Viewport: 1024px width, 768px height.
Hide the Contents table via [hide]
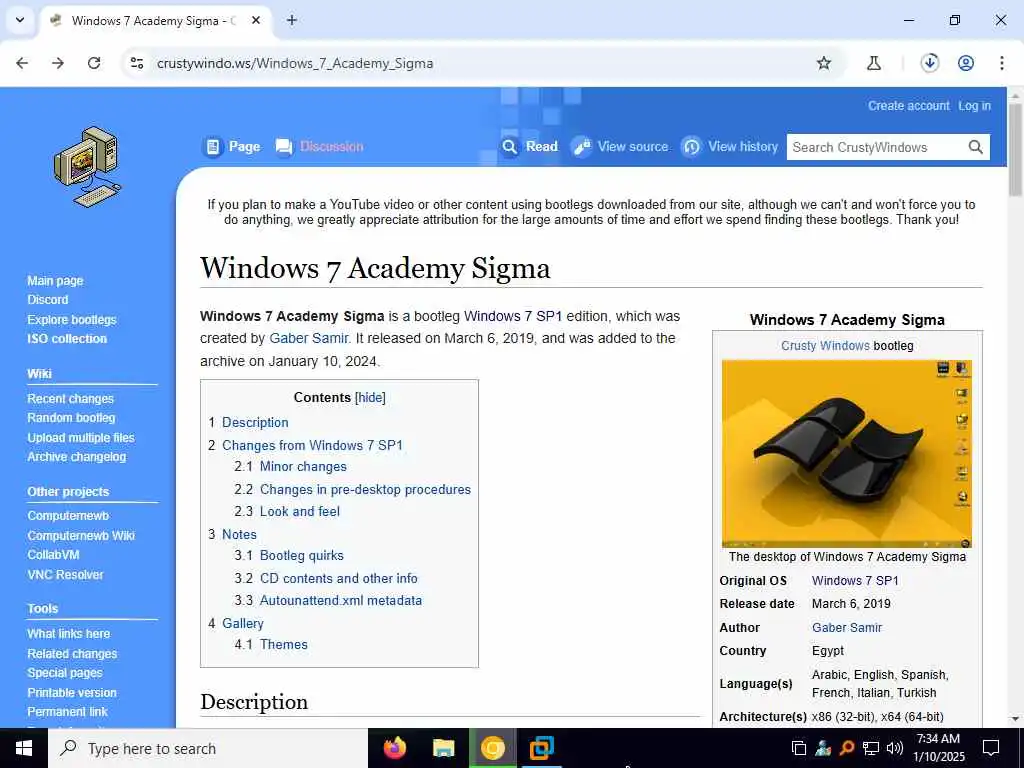click(x=370, y=398)
